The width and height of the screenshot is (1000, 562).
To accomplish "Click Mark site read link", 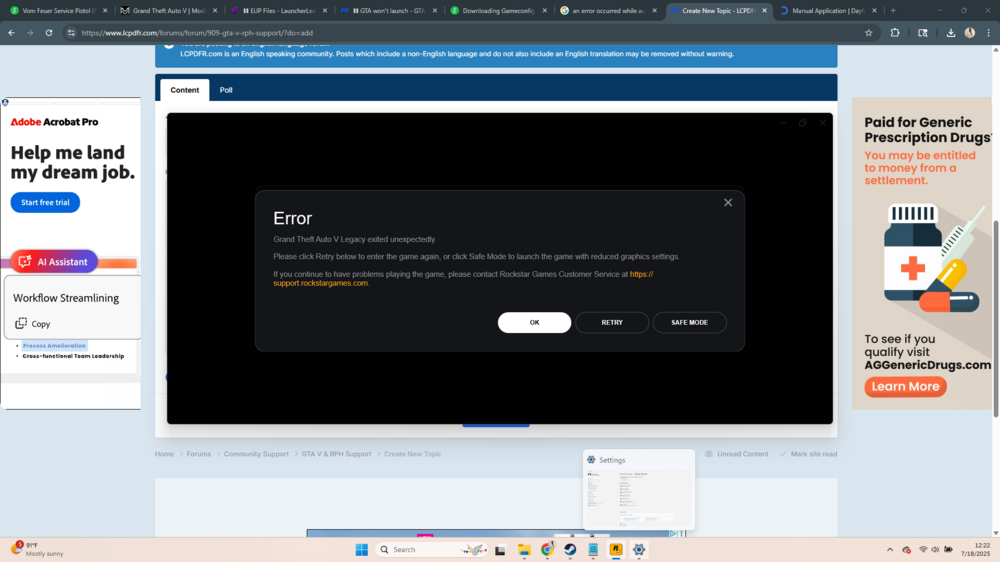I will 808,454.
